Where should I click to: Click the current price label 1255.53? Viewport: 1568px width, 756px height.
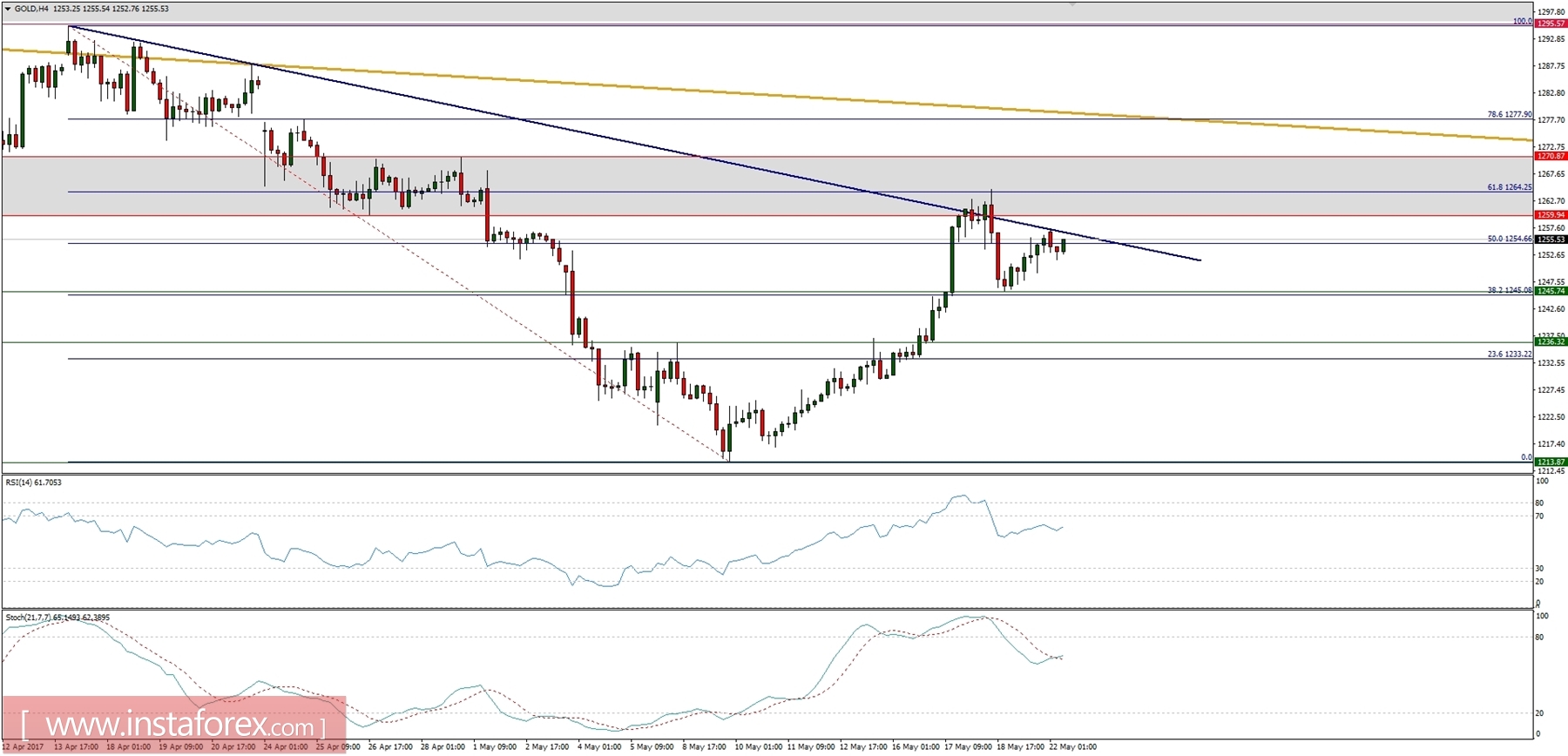(x=1551, y=239)
